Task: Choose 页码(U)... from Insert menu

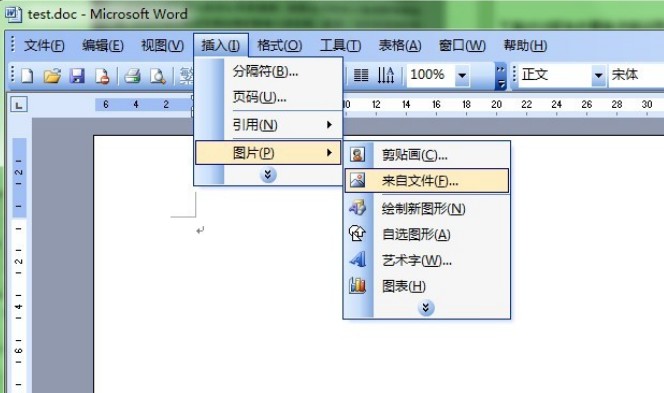Action: coord(268,97)
